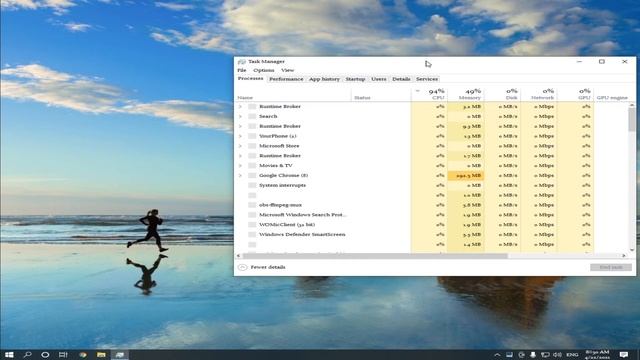The height and width of the screenshot is (360, 640).
Task: Expand the Movies & TV process group
Action: (x=240, y=165)
